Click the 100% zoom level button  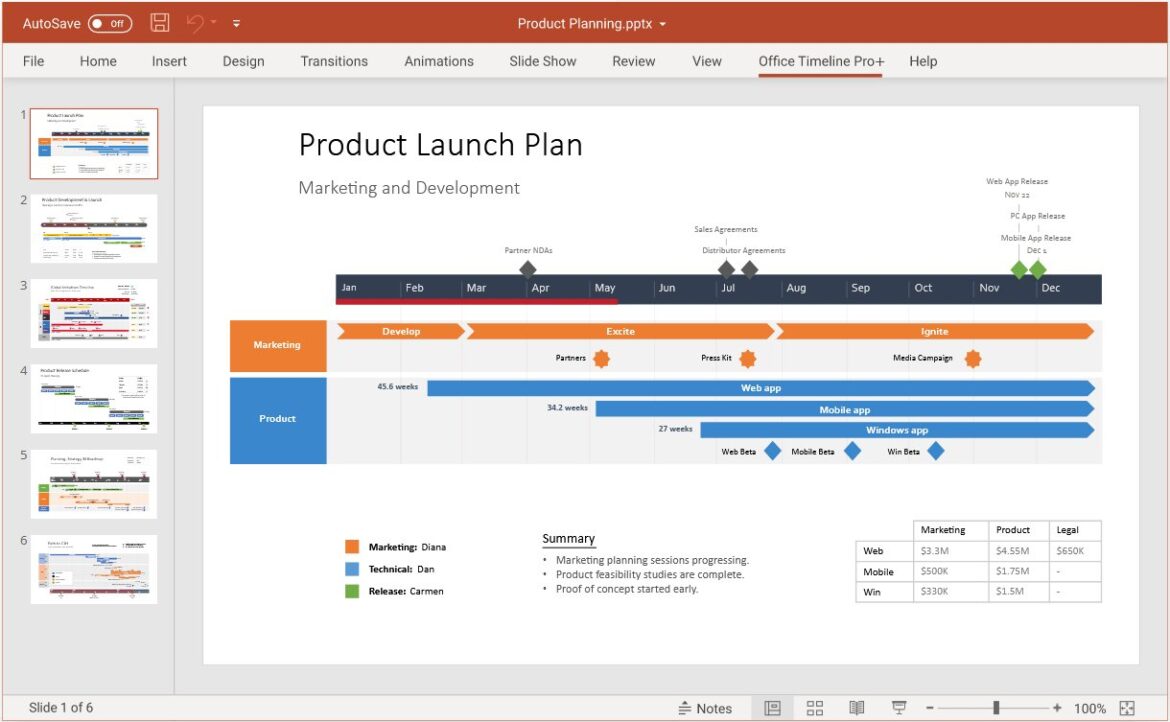click(x=1092, y=708)
